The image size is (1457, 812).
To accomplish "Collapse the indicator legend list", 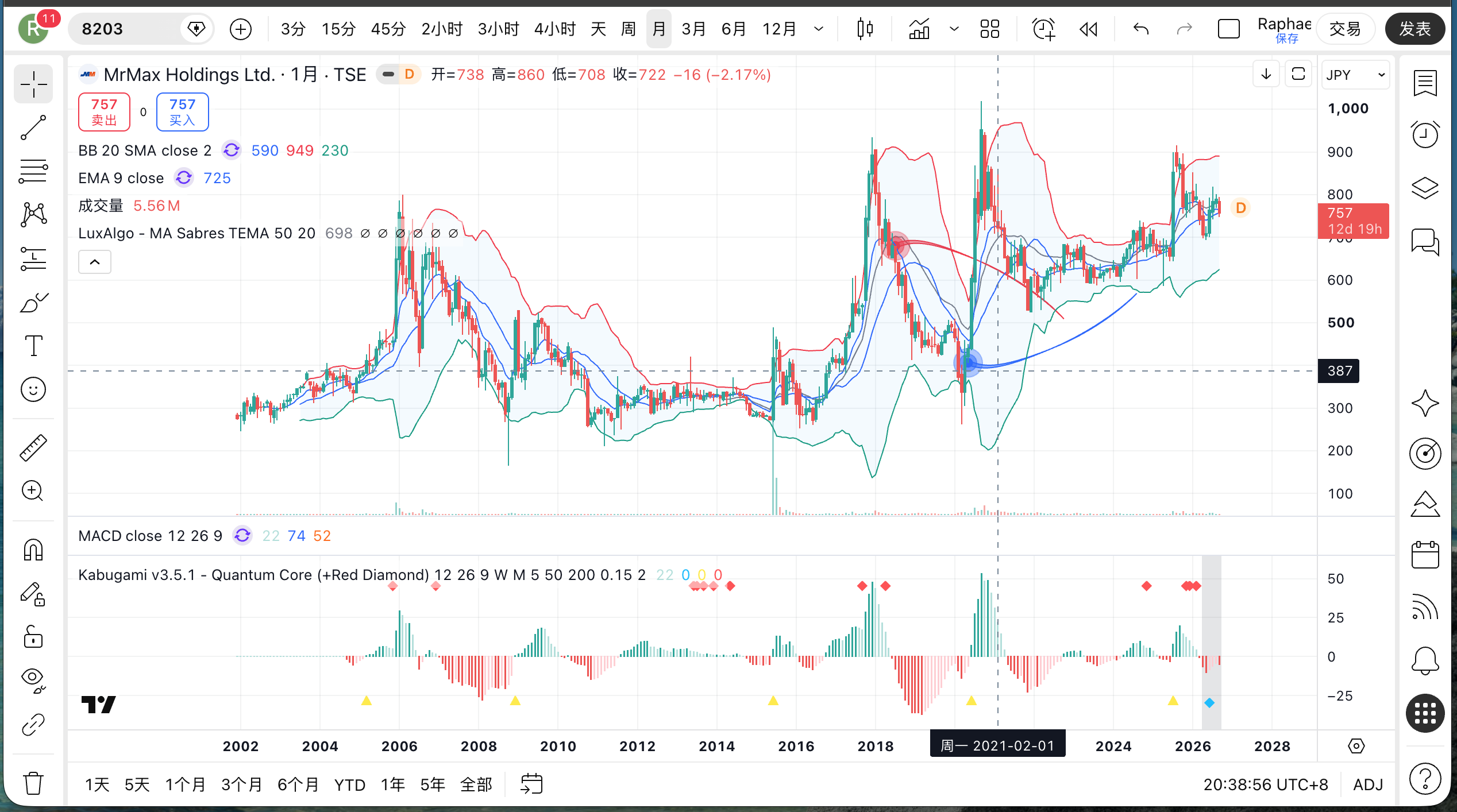I will pyautogui.click(x=95, y=262).
